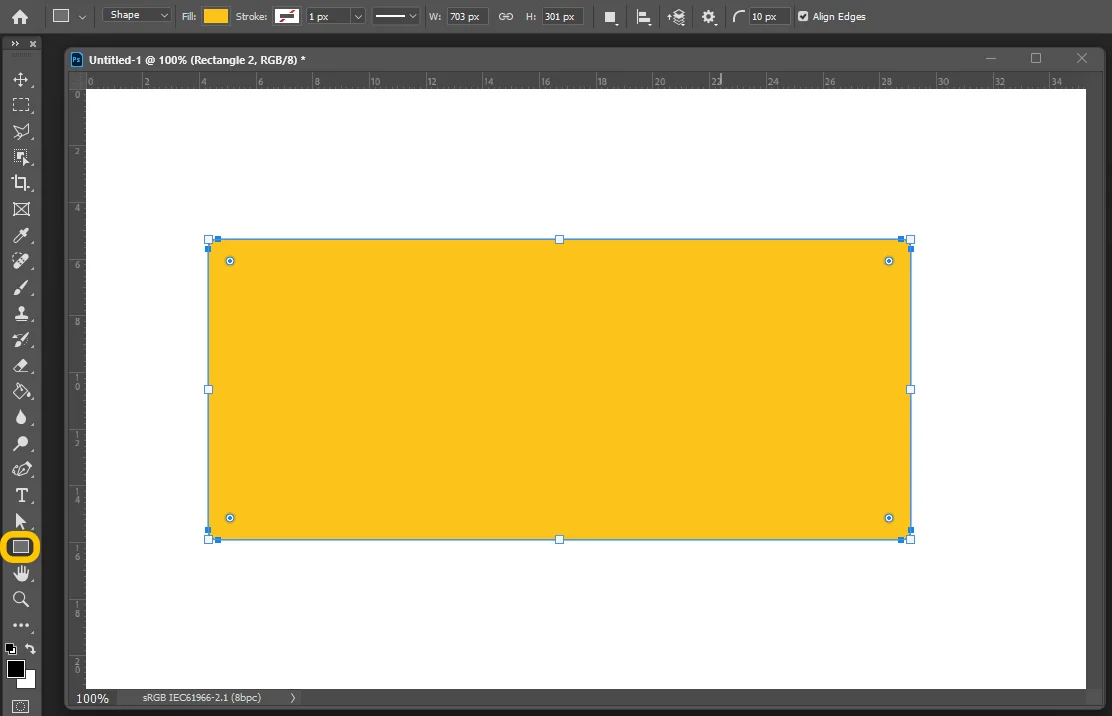1112x716 pixels.
Task: Select the Blur tool
Action: coord(21,418)
